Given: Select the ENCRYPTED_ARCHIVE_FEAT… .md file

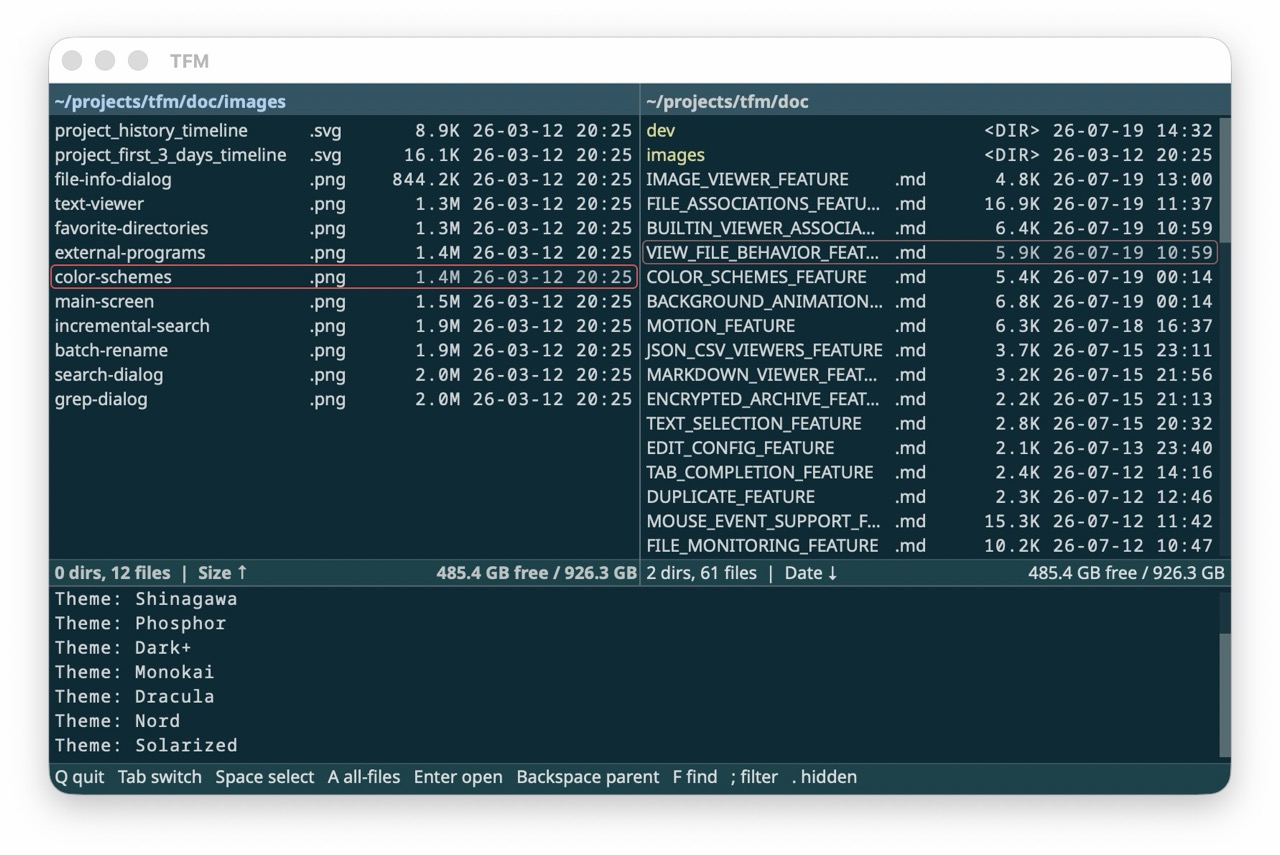Looking at the screenshot, I should coord(930,399).
